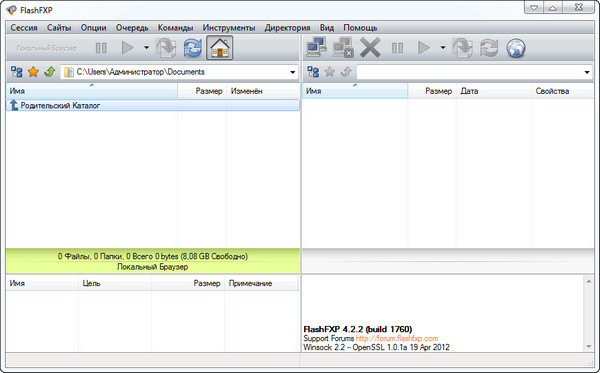600x373 pixels.
Task: Click the right pane pause icon
Action: [397, 48]
